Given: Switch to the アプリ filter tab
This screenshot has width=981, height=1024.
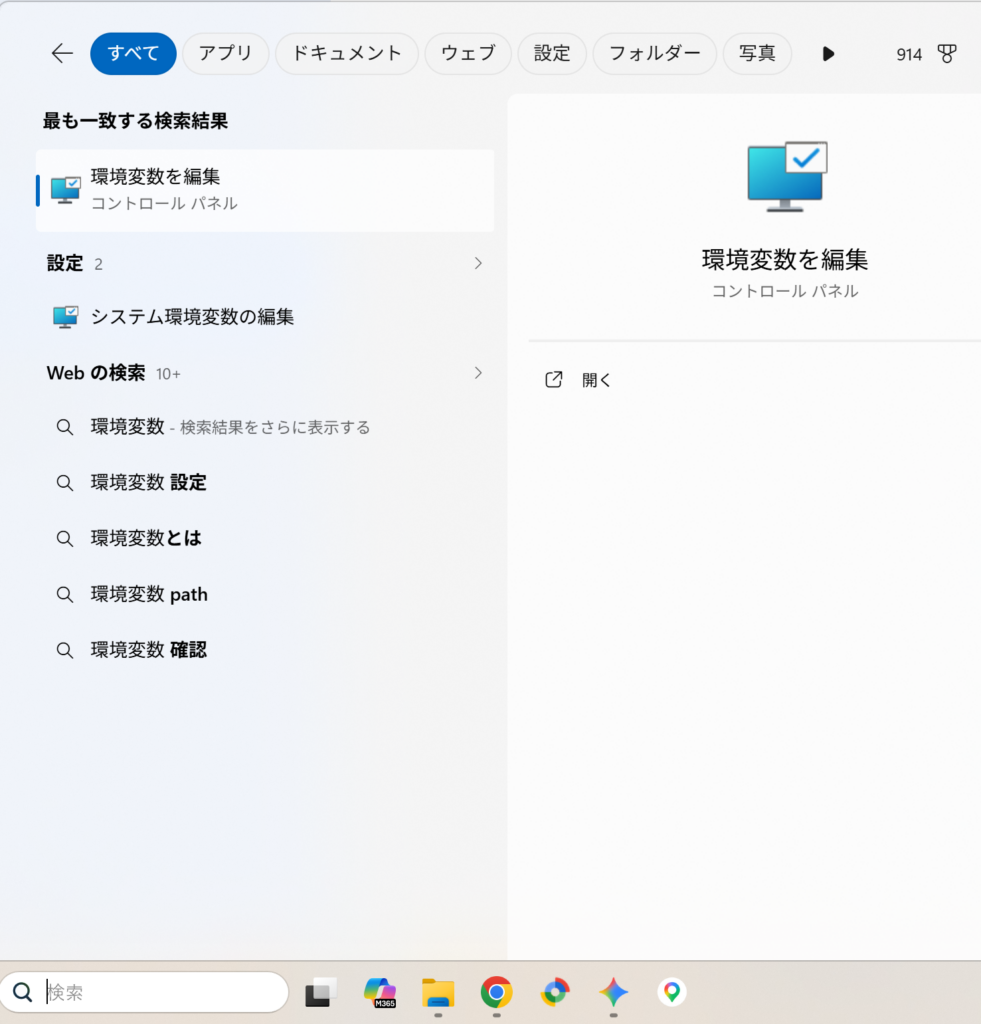Looking at the screenshot, I should point(225,54).
